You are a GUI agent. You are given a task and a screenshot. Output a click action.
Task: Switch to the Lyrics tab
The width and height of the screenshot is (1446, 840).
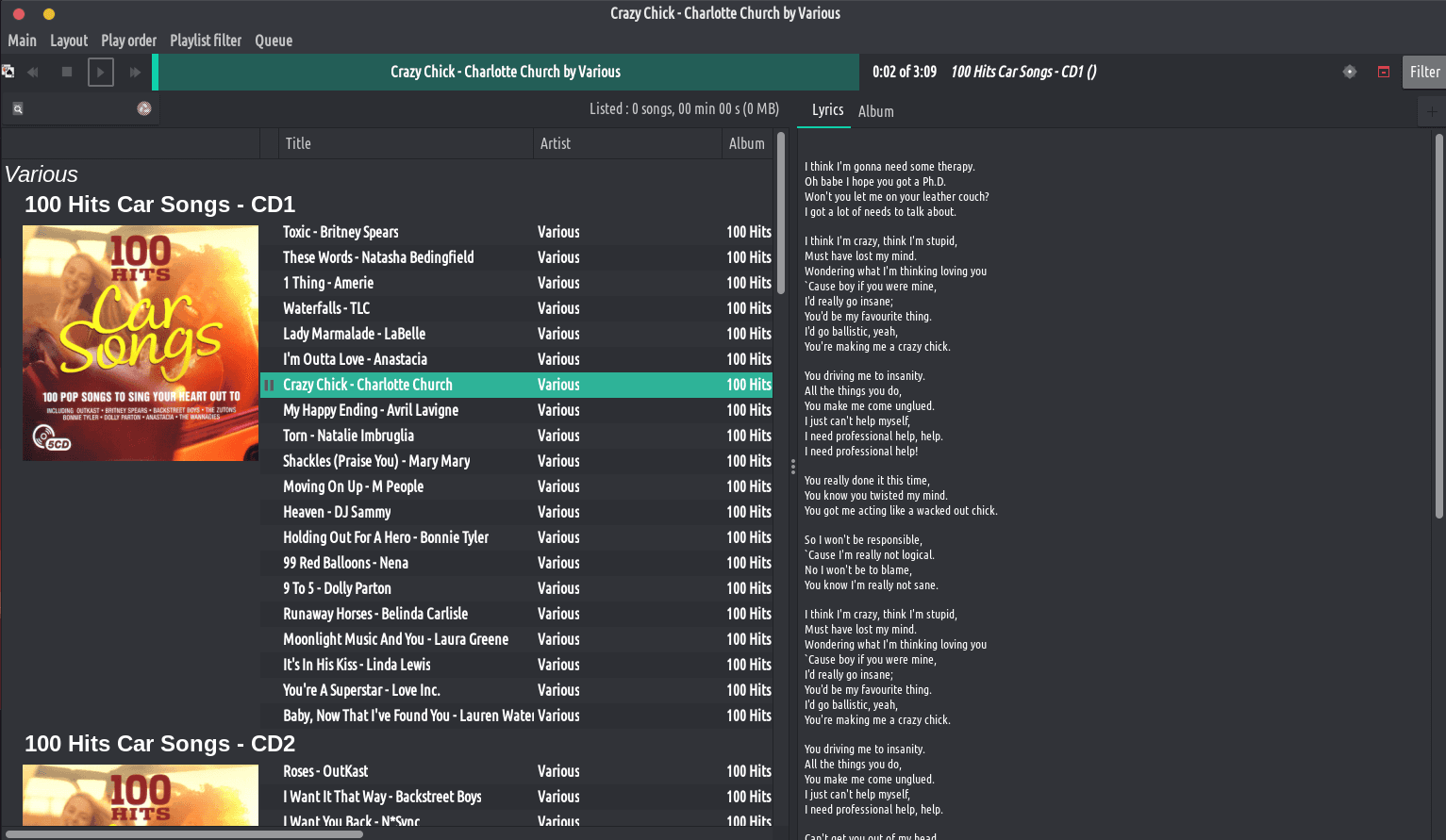[827, 110]
